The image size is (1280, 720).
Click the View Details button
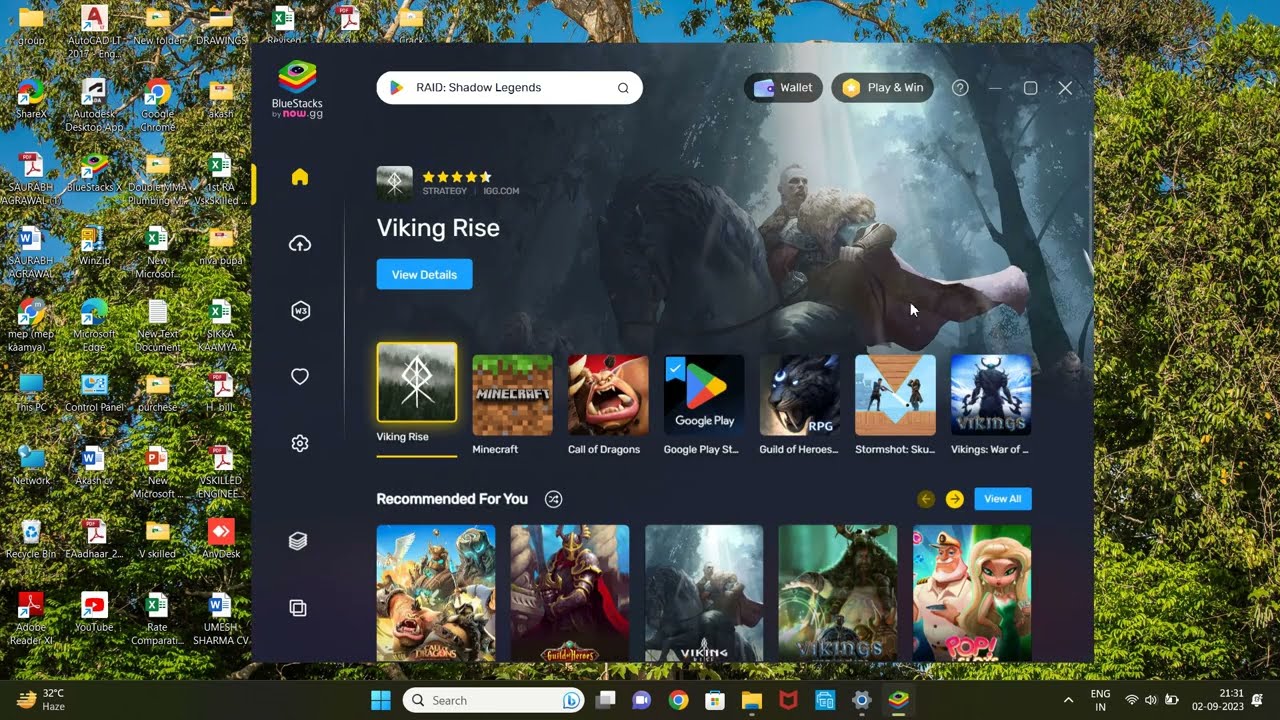tap(424, 274)
